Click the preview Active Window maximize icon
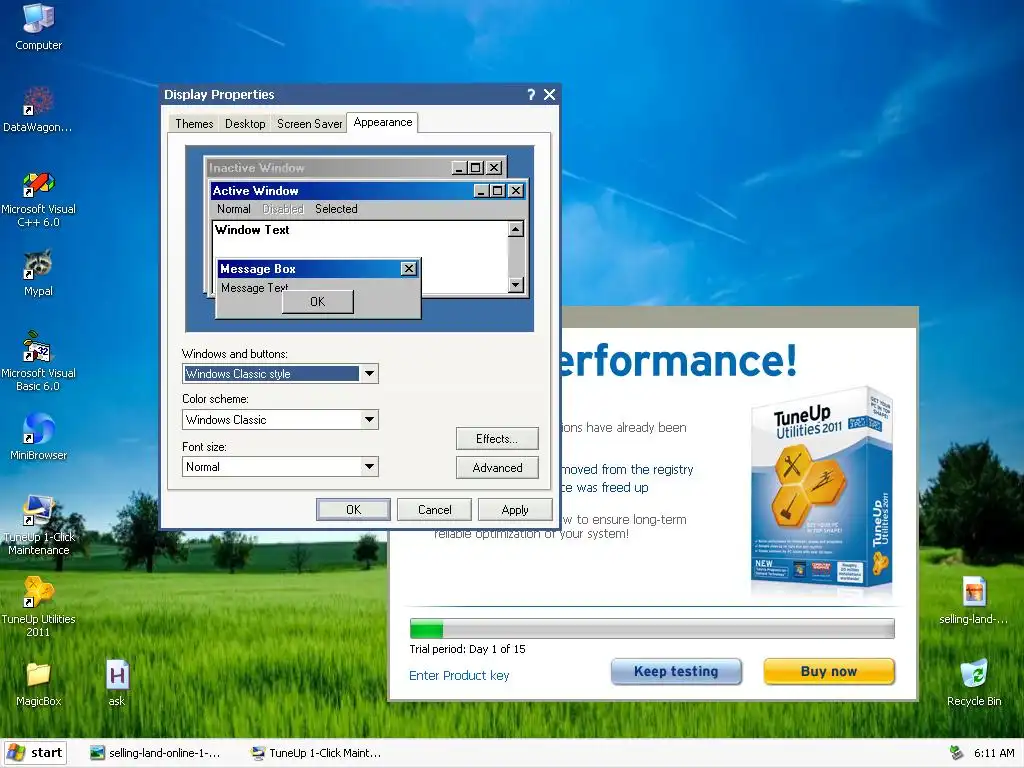The height and width of the screenshot is (768, 1024). point(498,191)
